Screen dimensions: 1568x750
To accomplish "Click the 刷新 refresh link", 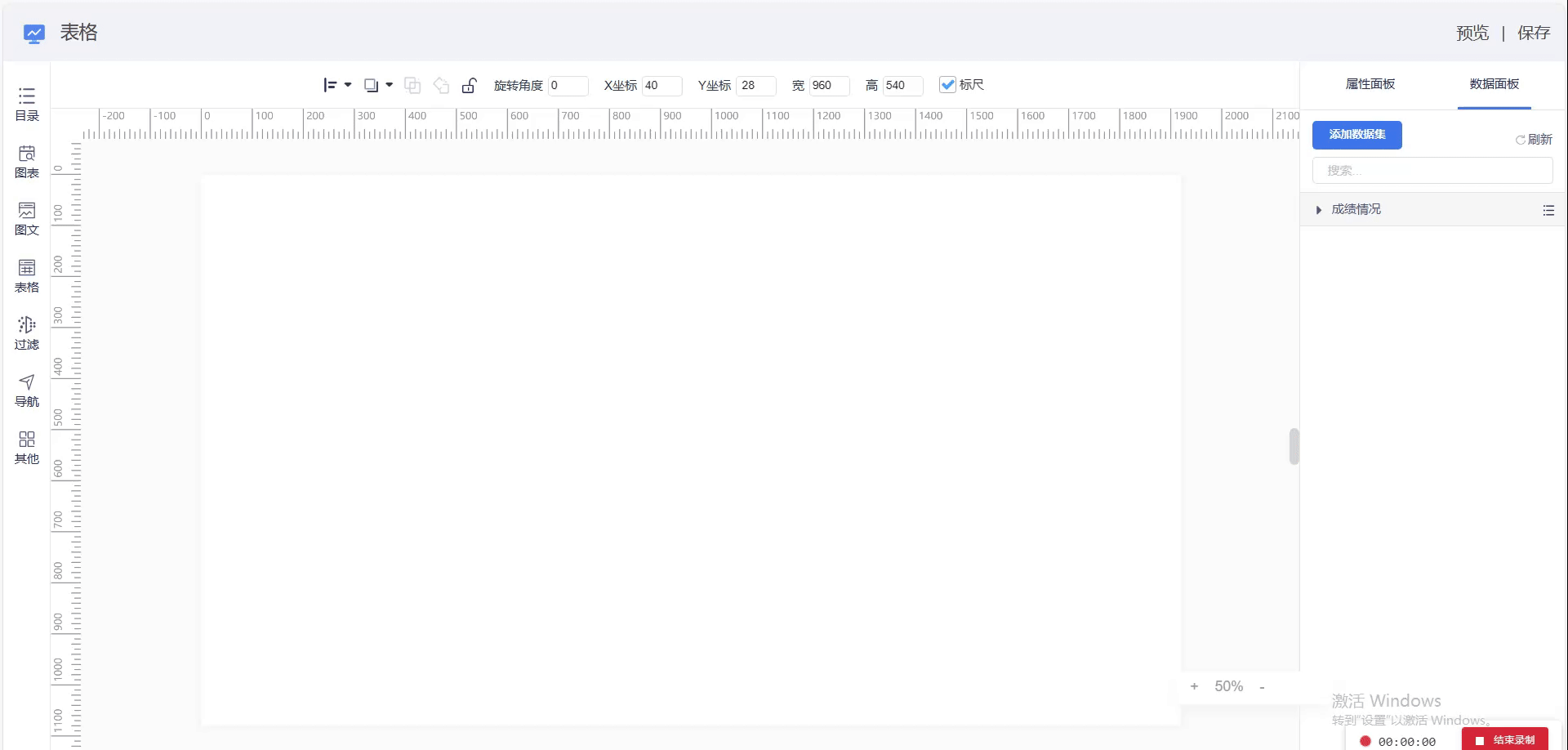I will (x=1535, y=140).
